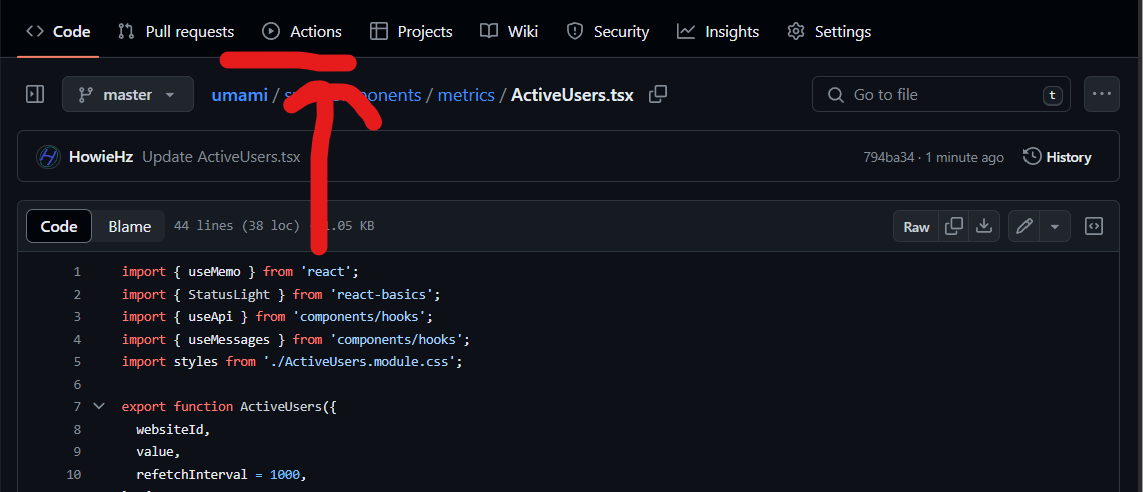Download raw file icon
The height and width of the screenshot is (492, 1143).
tap(984, 226)
